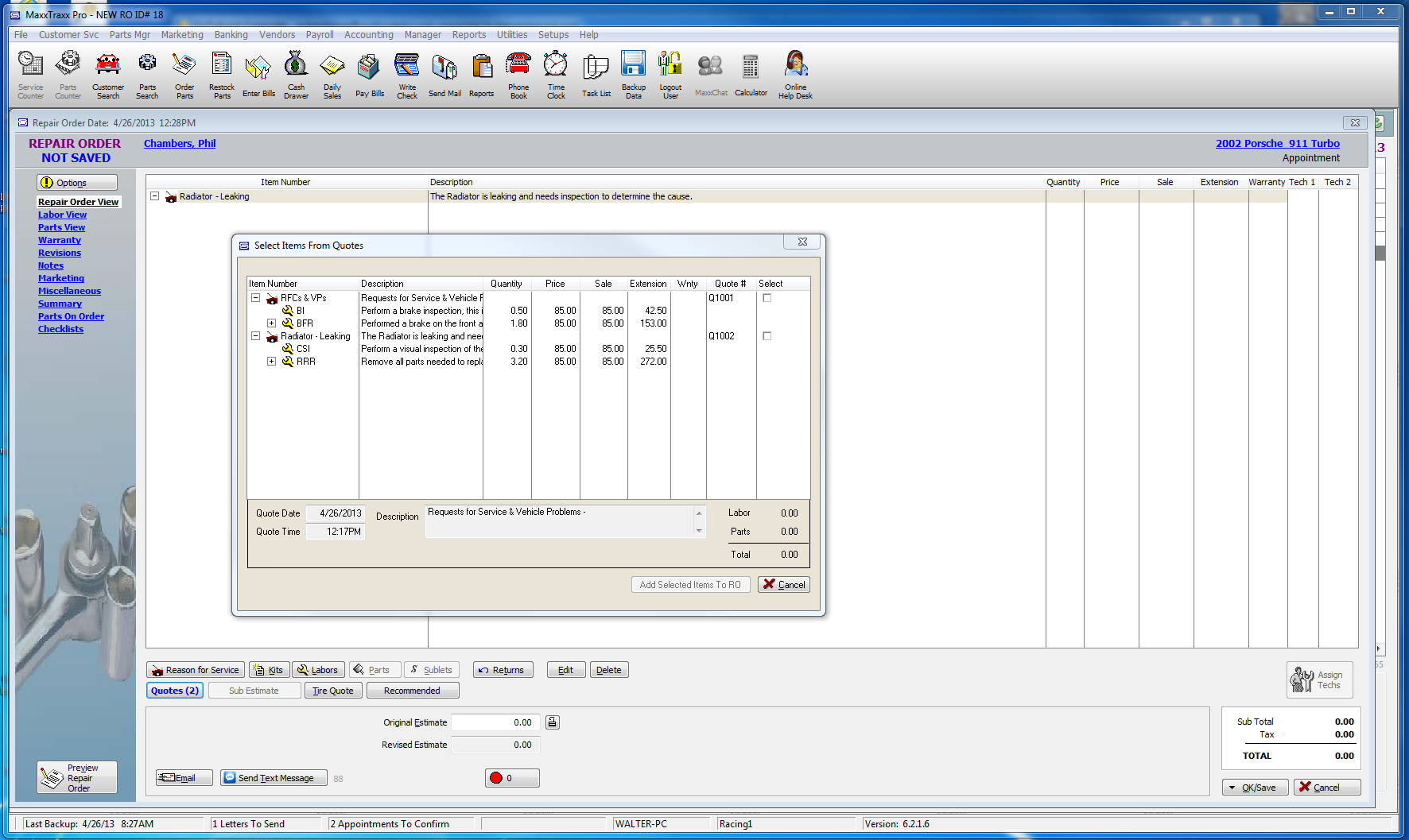1409x840 pixels.
Task: Open Send Mail toolbar icon
Action: tap(444, 75)
